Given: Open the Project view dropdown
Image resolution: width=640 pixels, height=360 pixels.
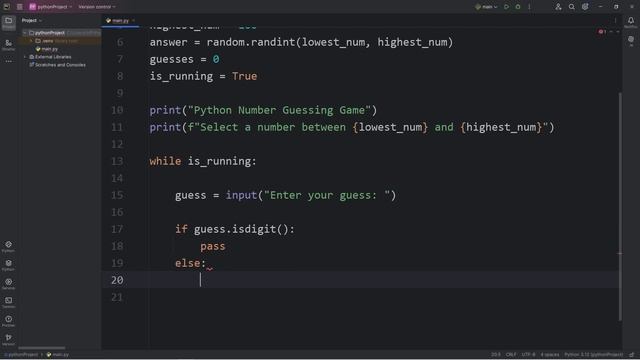Looking at the screenshot, I should pos(32,20).
